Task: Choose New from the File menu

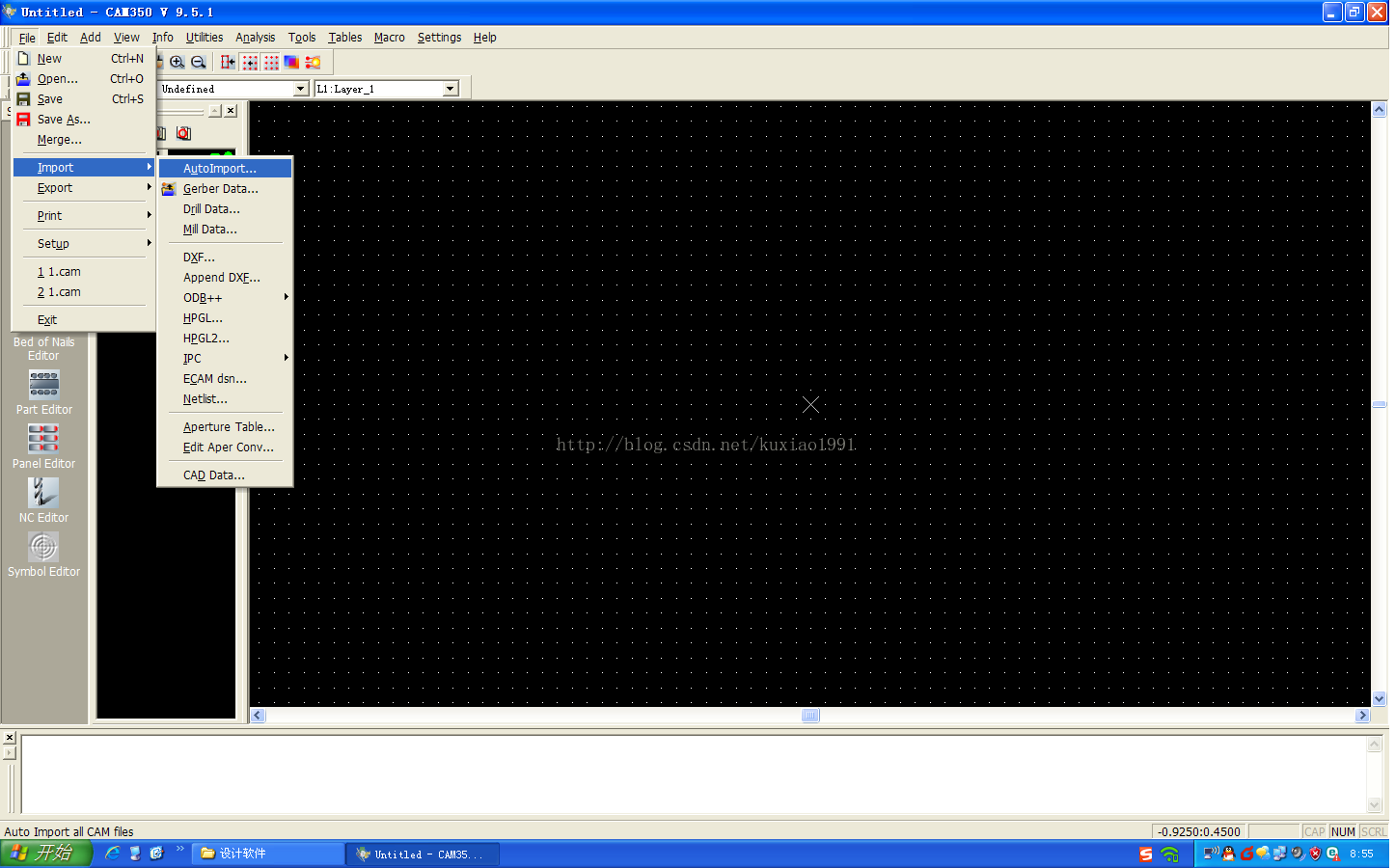Action: coord(84,59)
